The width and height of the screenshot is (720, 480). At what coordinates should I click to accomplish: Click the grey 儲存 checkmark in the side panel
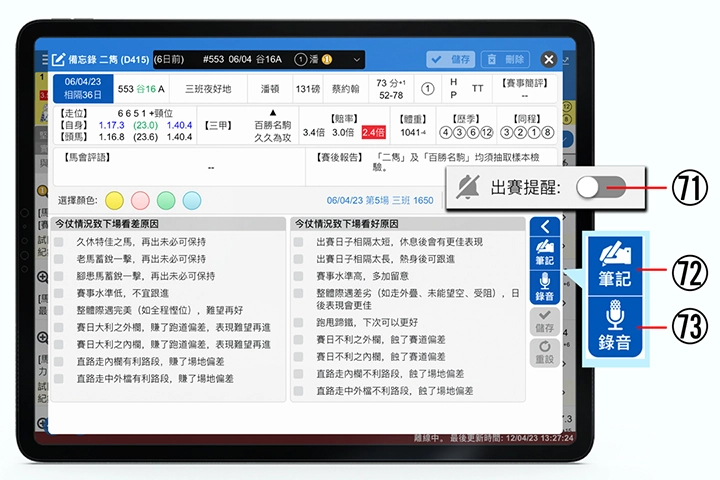click(x=545, y=321)
